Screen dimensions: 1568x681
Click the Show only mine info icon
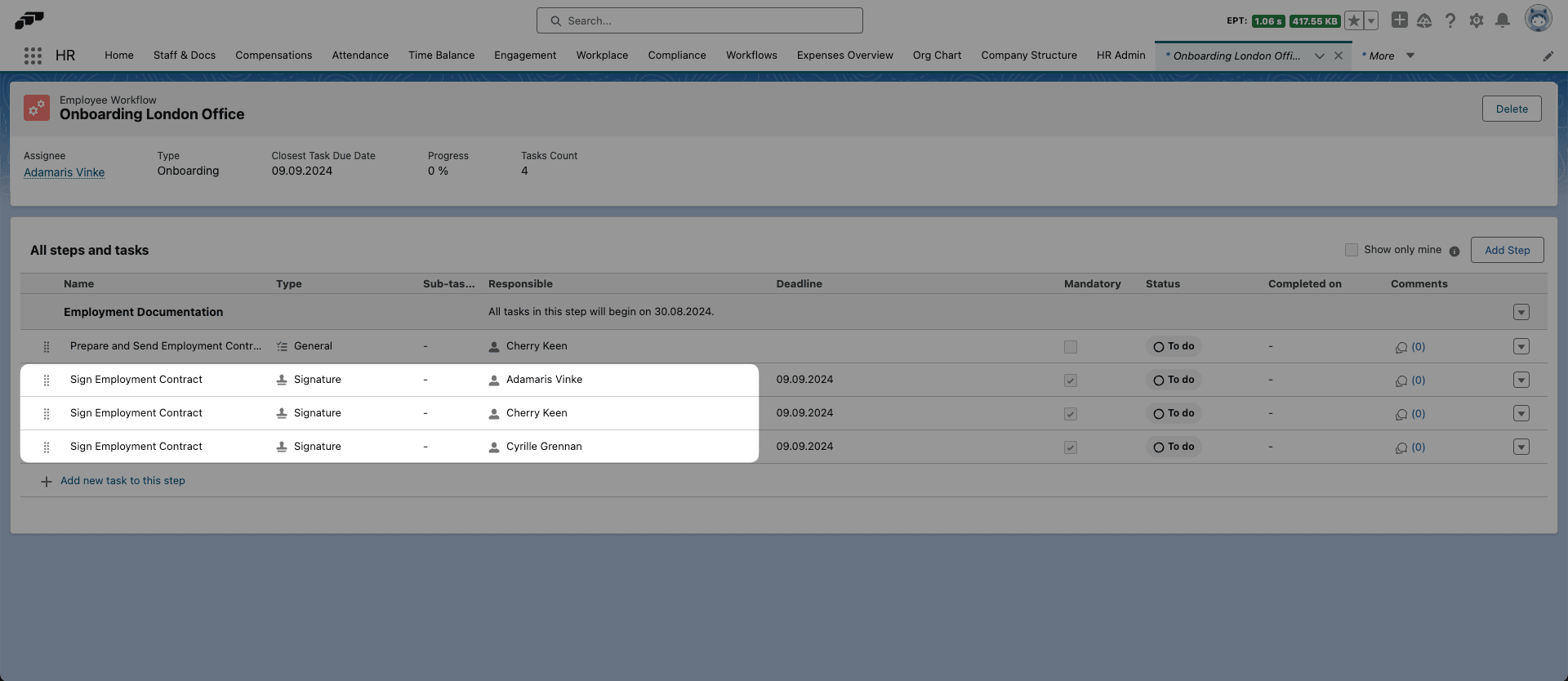[1454, 251]
